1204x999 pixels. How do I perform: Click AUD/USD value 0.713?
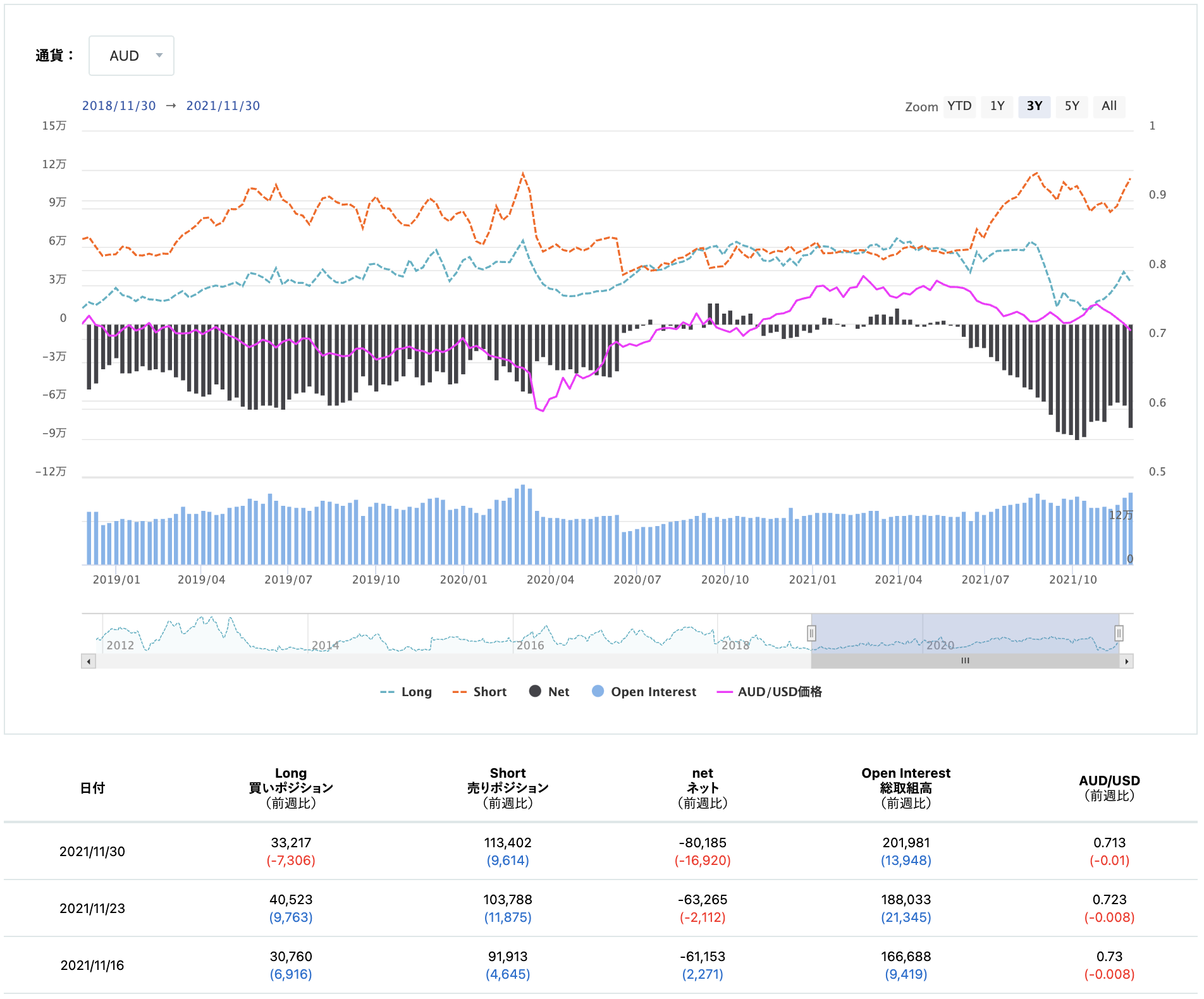point(1110,843)
